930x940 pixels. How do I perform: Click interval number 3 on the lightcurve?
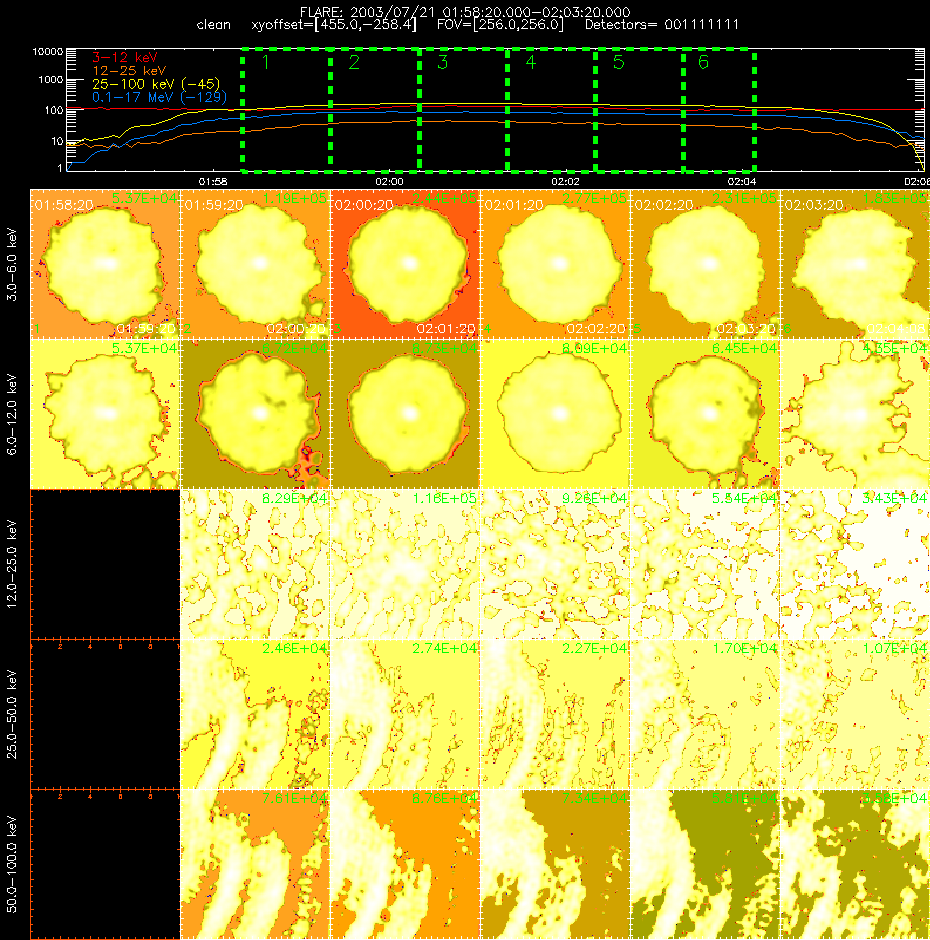[443, 62]
